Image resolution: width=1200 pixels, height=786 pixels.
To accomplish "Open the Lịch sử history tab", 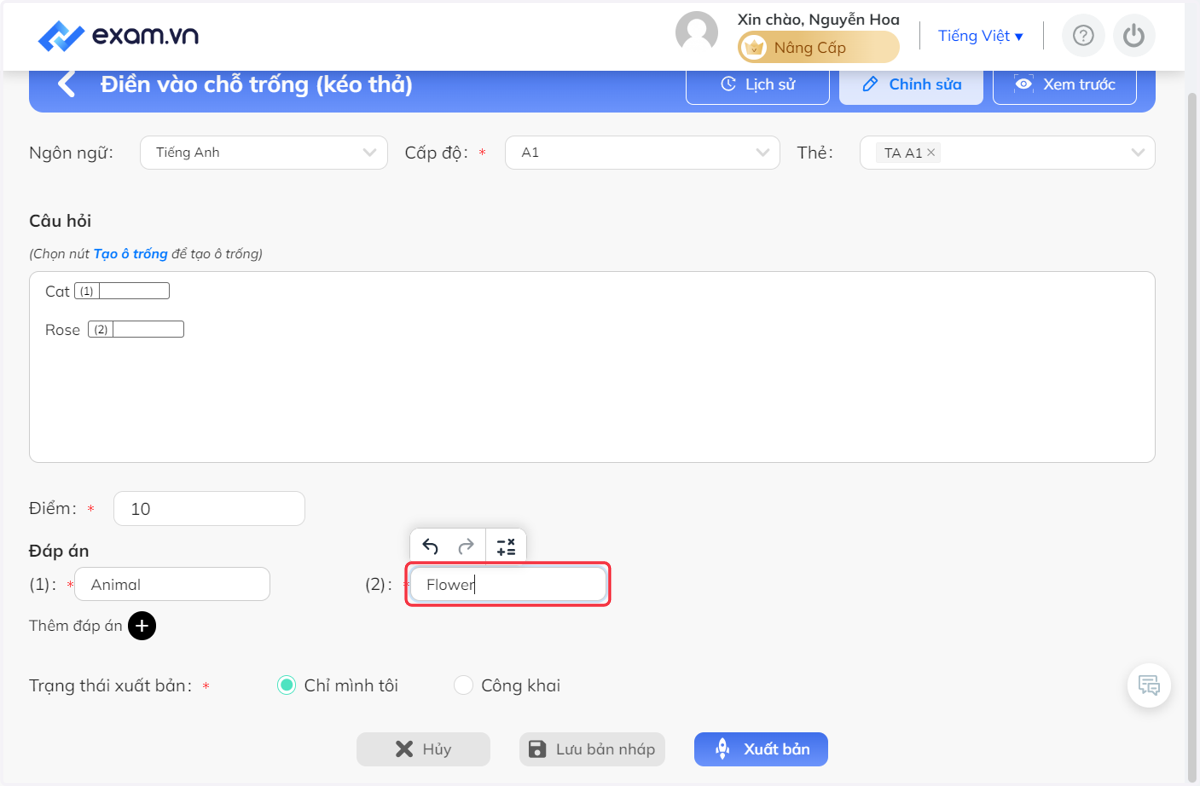I will 758,84.
